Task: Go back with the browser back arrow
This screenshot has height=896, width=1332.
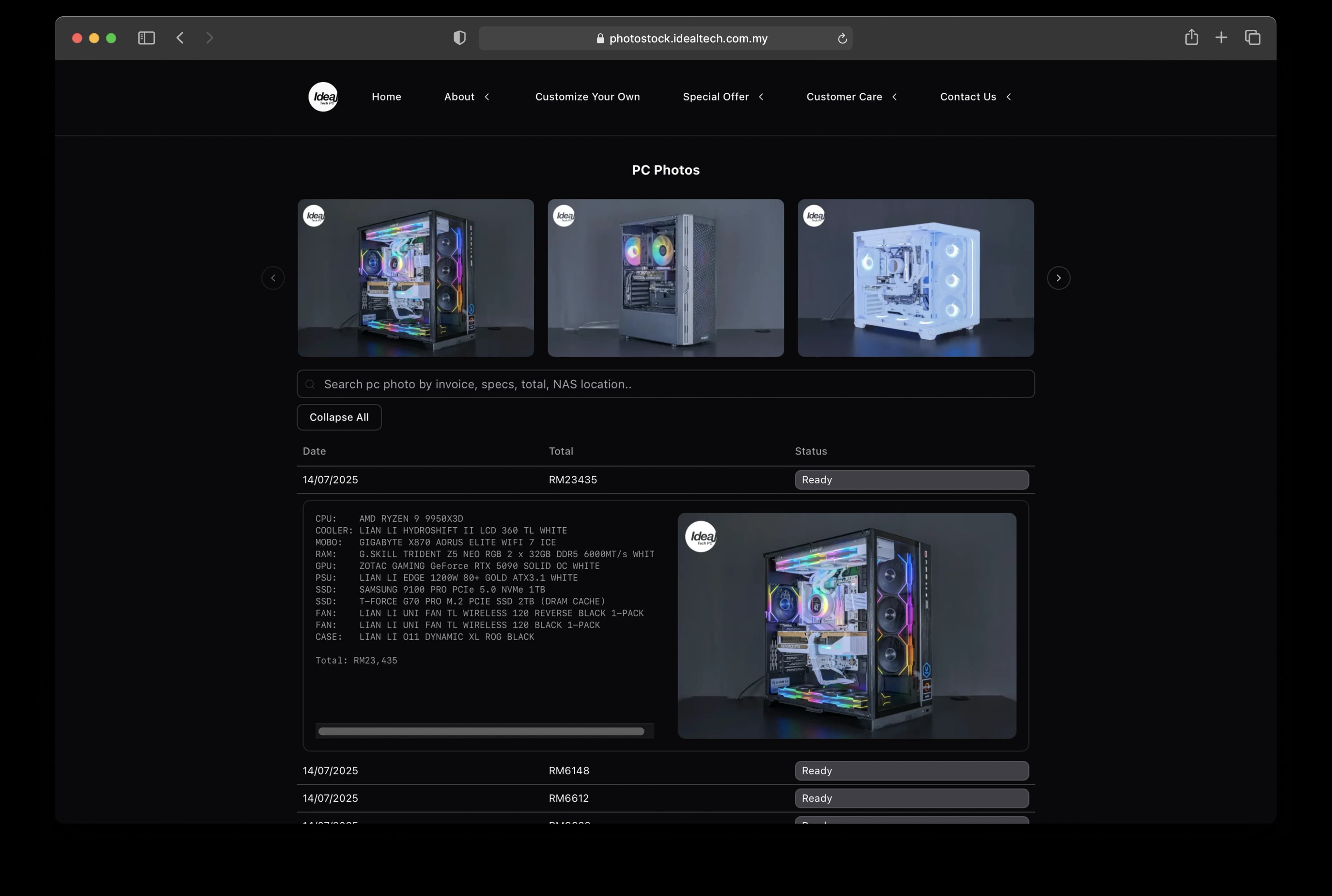Action: (180, 38)
